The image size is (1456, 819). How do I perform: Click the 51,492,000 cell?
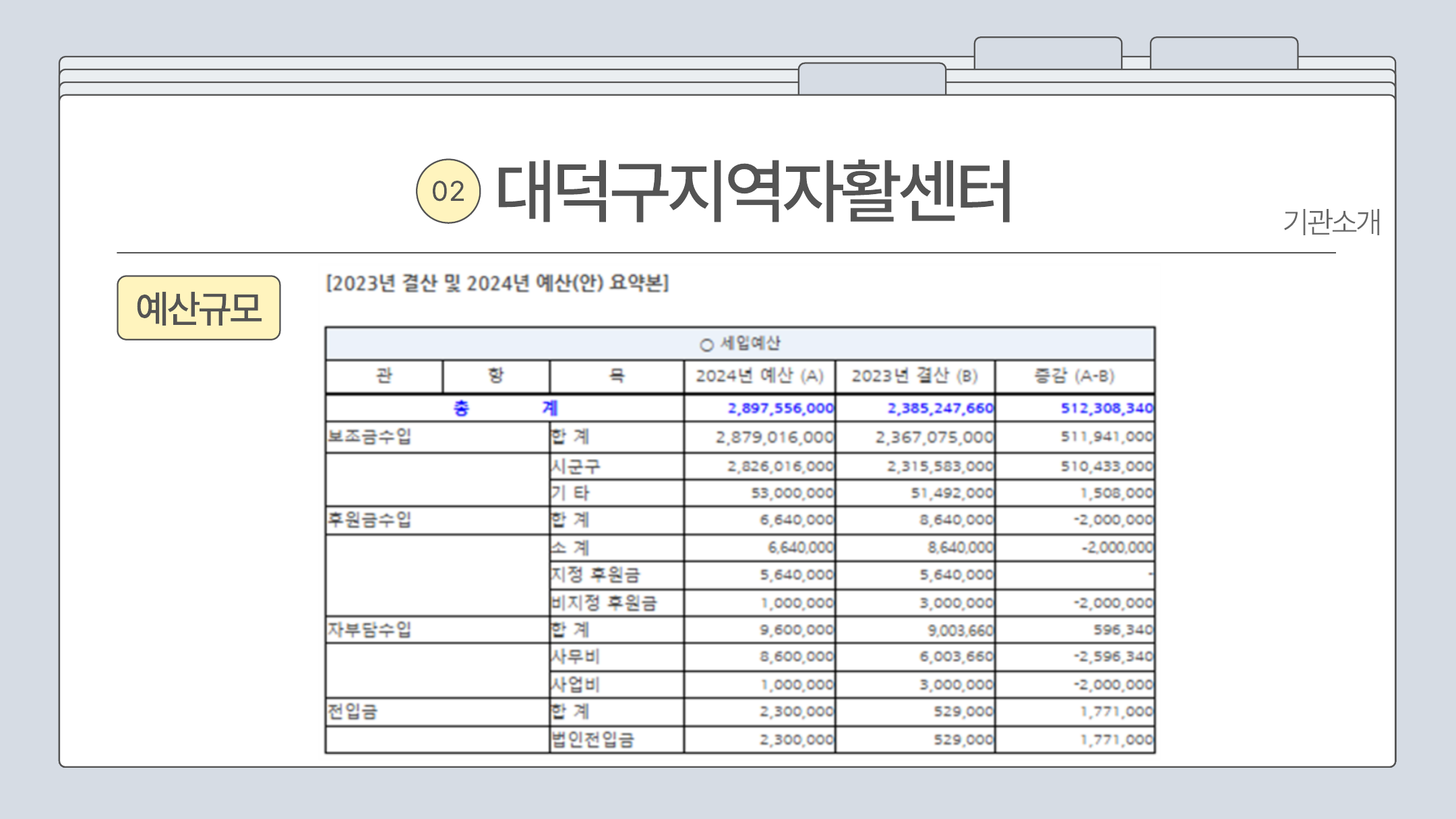pos(952,493)
